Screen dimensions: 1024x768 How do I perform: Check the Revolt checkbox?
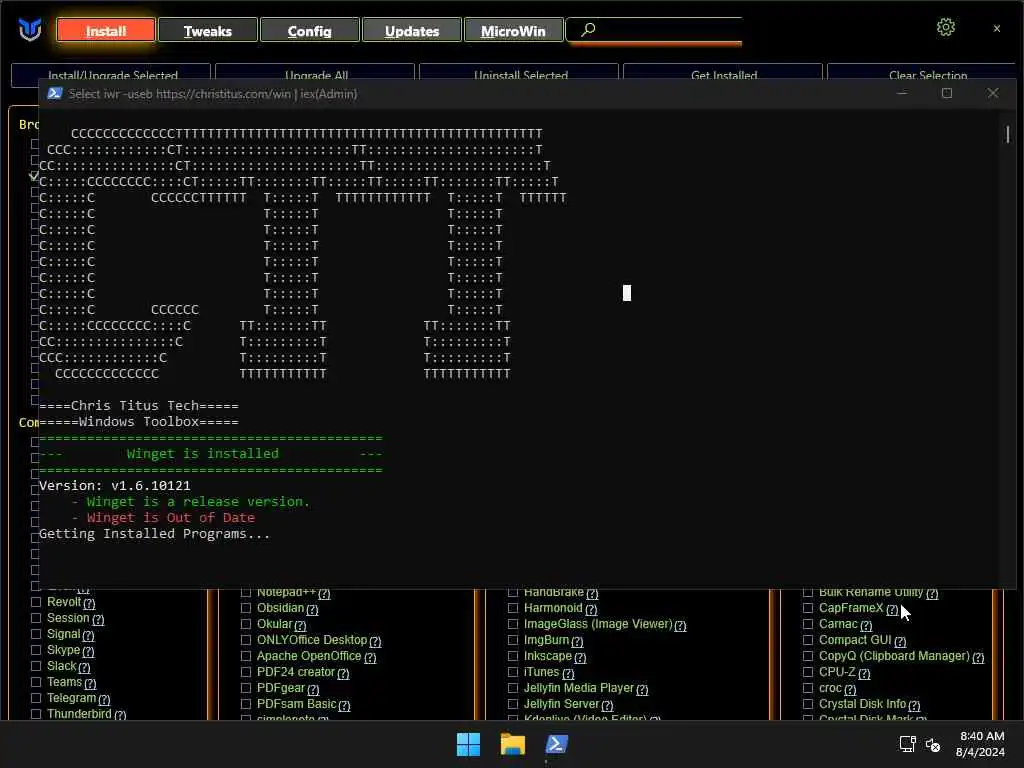click(x=36, y=602)
